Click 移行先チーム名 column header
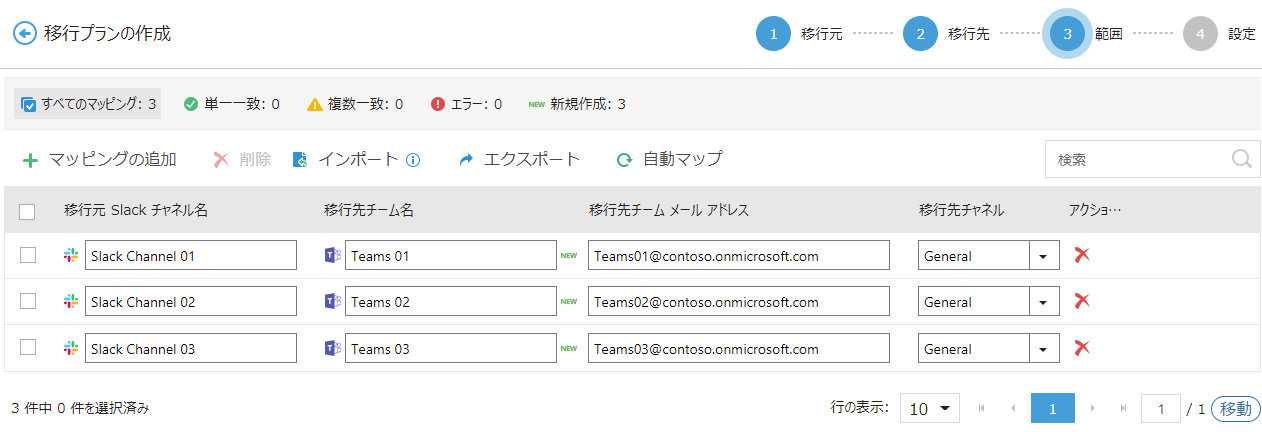Screen dimensions: 1262x432 pos(369,210)
